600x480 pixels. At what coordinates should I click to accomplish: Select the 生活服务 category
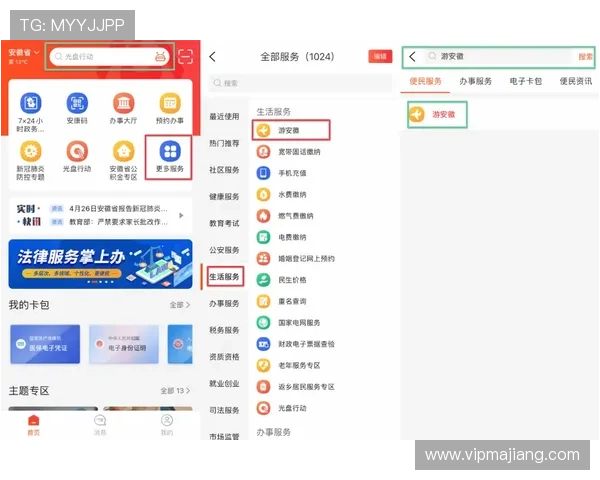(224, 277)
